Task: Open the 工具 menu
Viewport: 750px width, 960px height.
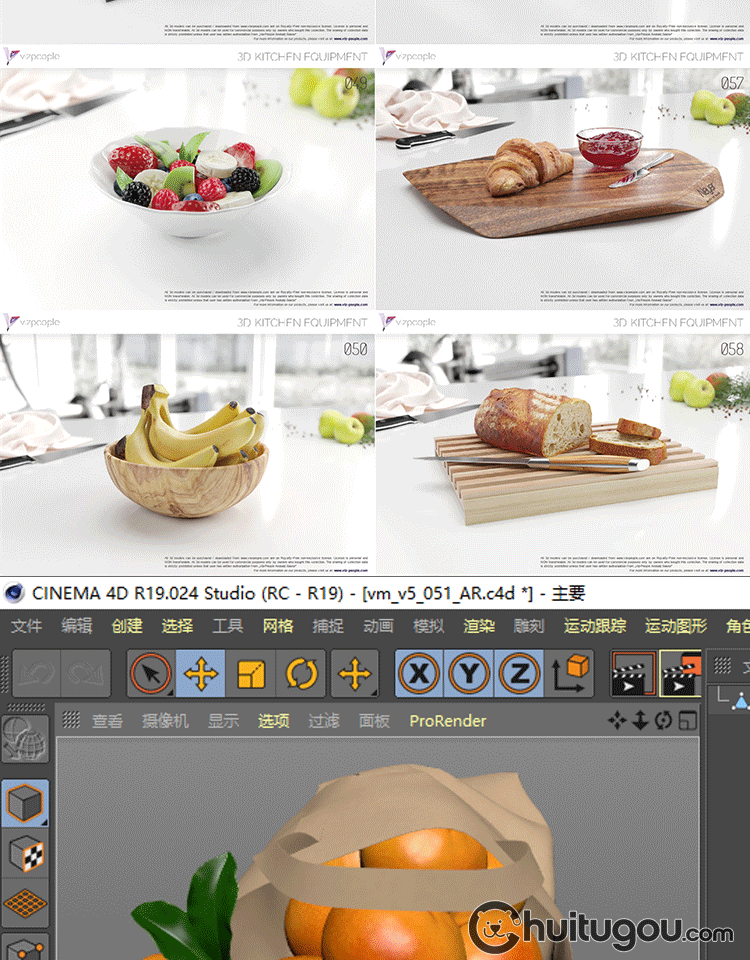Action: 227,626
